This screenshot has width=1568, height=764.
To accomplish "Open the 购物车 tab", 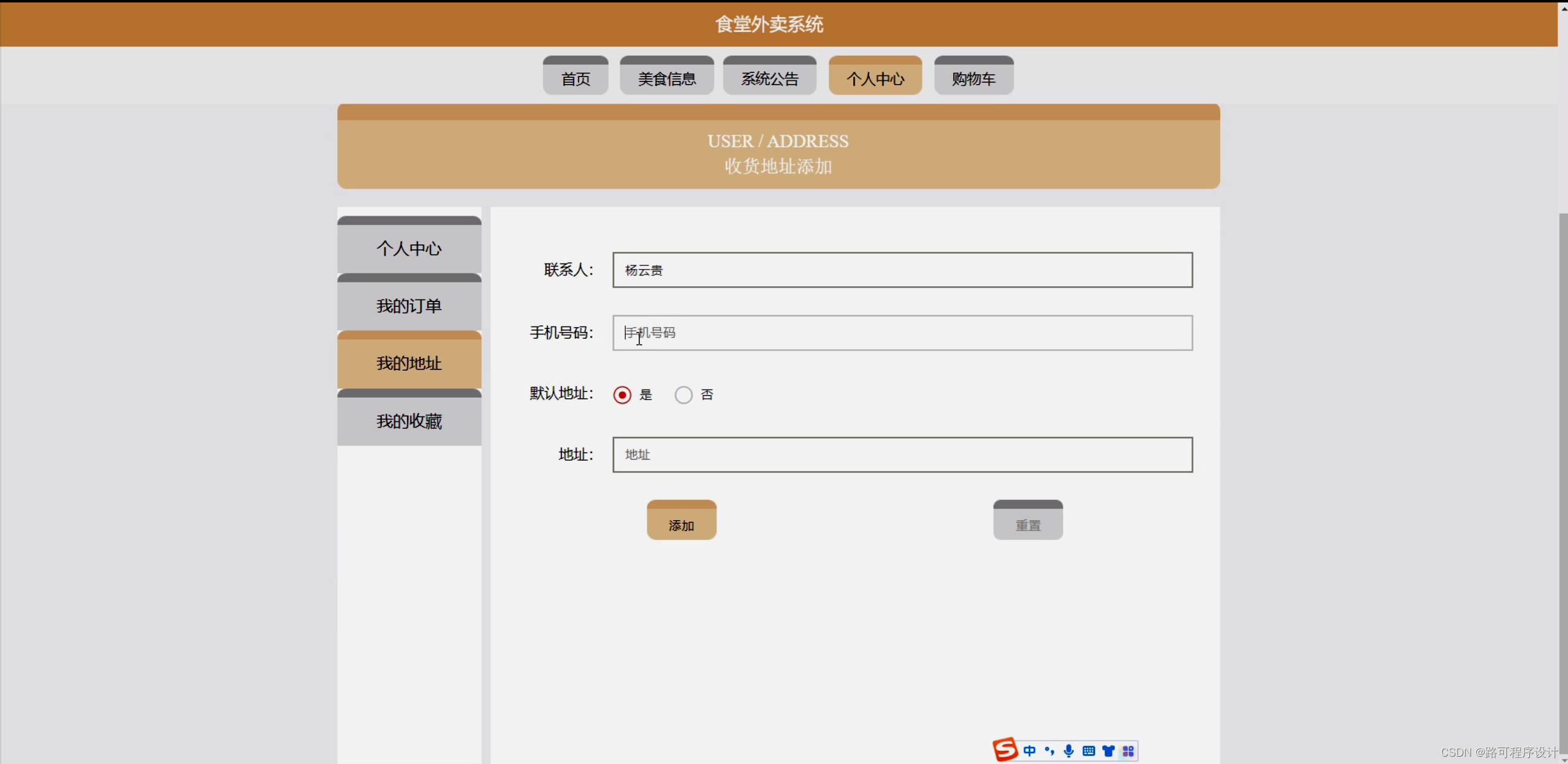I will 973,78.
